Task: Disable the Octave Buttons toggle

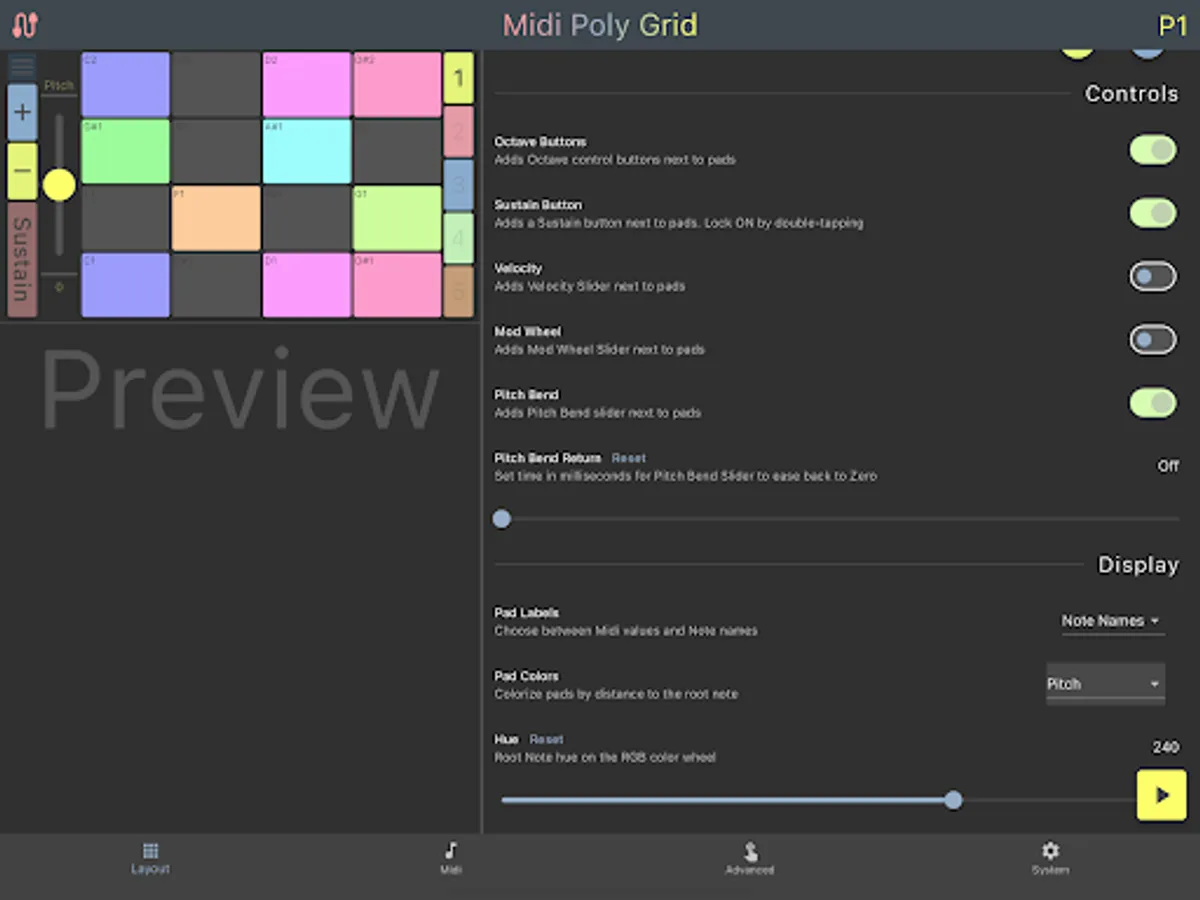Action: tap(1153, 150)
